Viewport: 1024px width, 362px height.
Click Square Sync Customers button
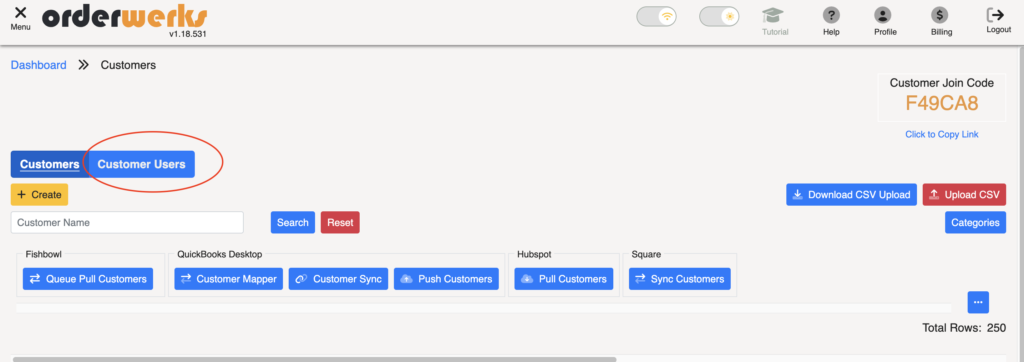click(x=679, y=279)
